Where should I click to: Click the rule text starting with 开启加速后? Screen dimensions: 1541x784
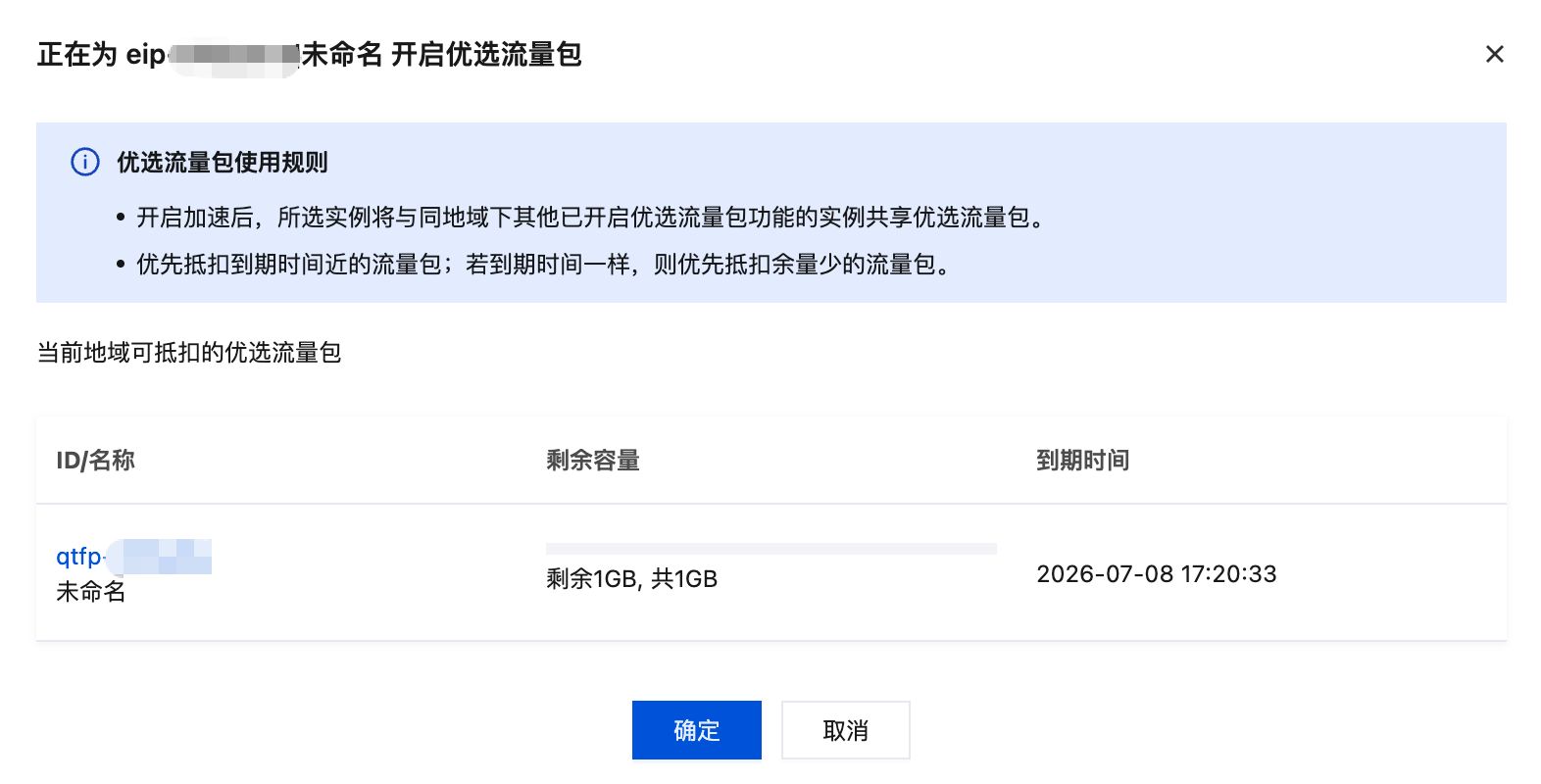(x=588, y=218)
